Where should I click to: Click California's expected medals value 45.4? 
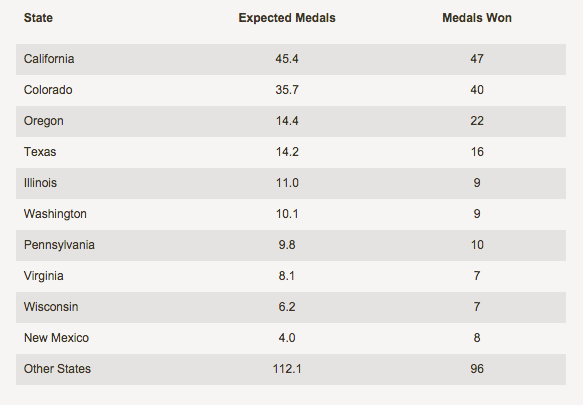click(287, 59)
